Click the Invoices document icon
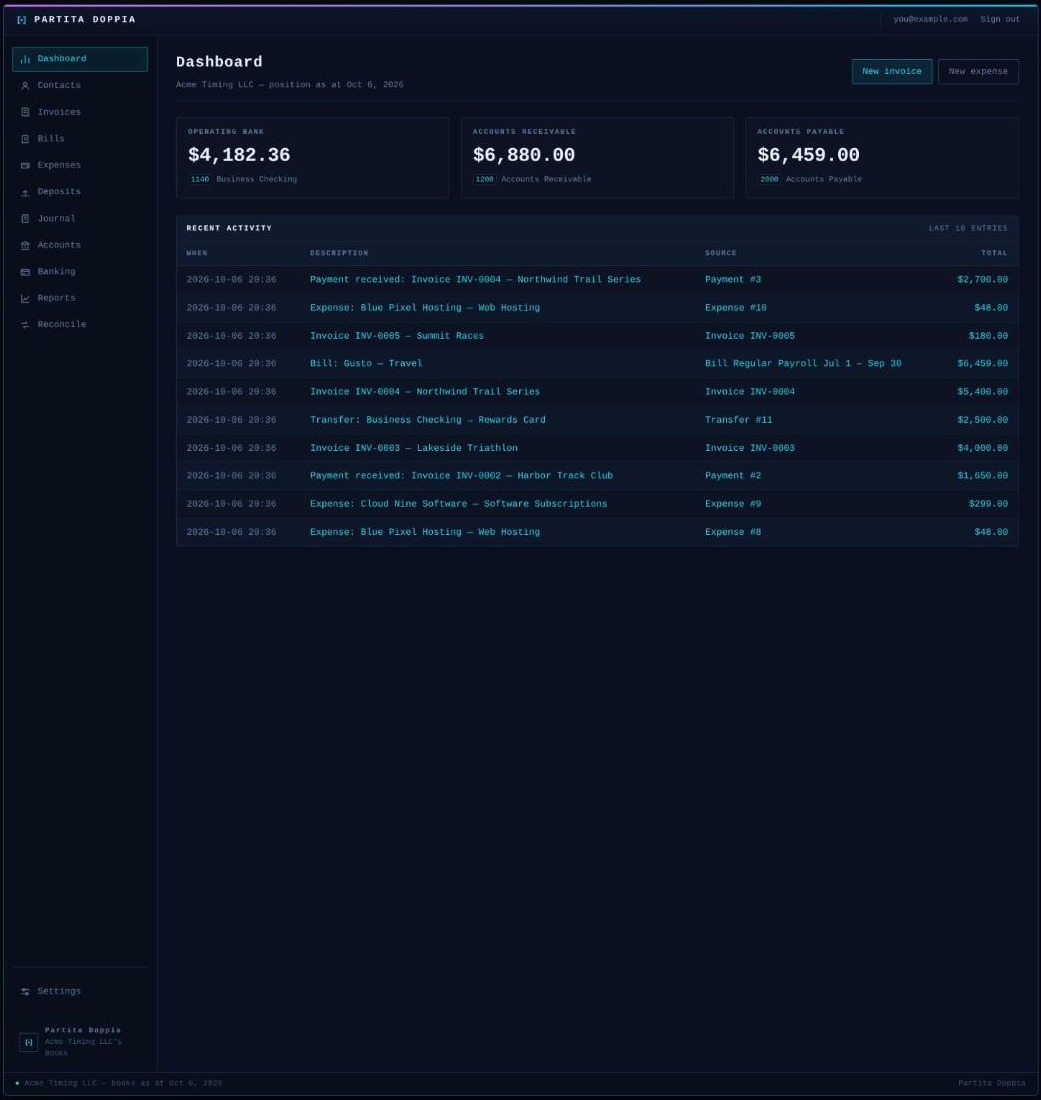This screenshot has width=1041, height=1100. coord(25,112)
